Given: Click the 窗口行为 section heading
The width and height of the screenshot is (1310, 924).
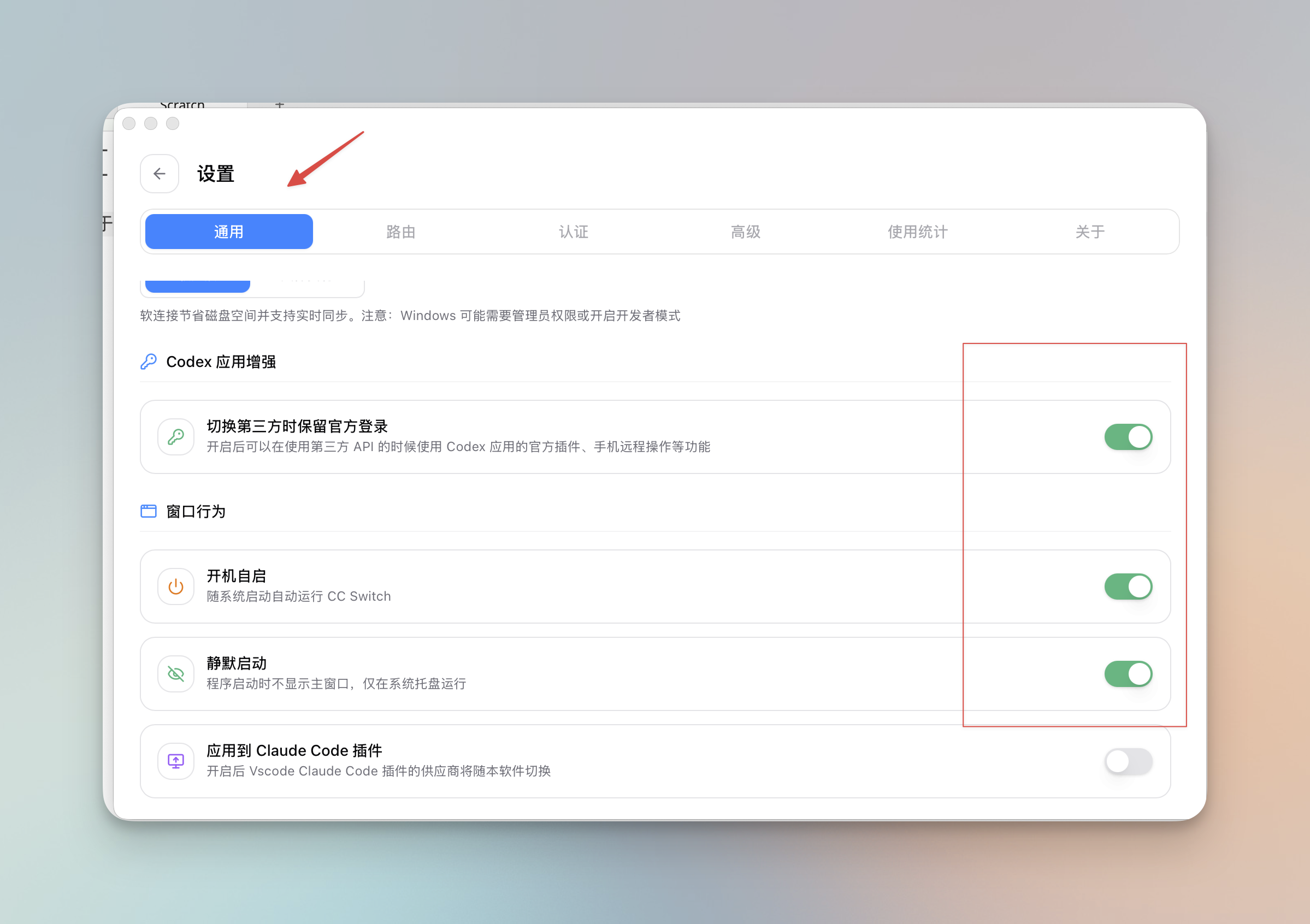Looking at the screenshot, I should [196, 511].
